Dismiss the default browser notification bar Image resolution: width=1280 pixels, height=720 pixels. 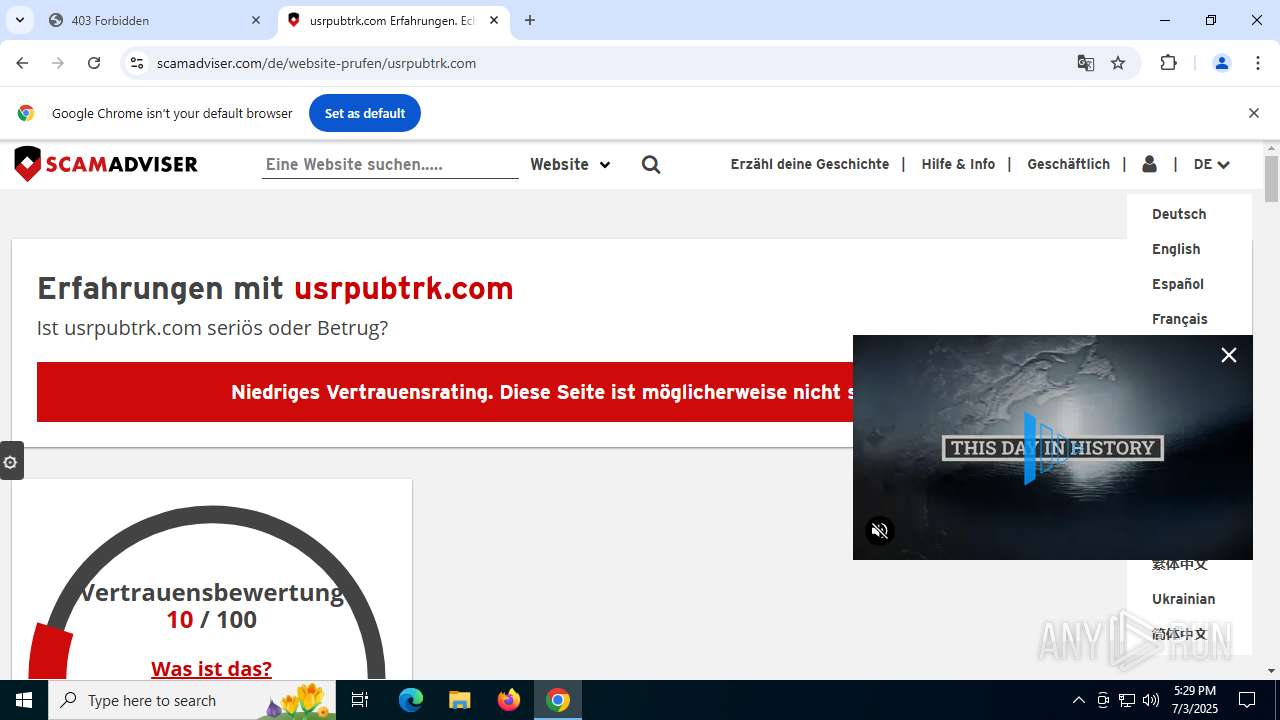[x=1253, y=113]
